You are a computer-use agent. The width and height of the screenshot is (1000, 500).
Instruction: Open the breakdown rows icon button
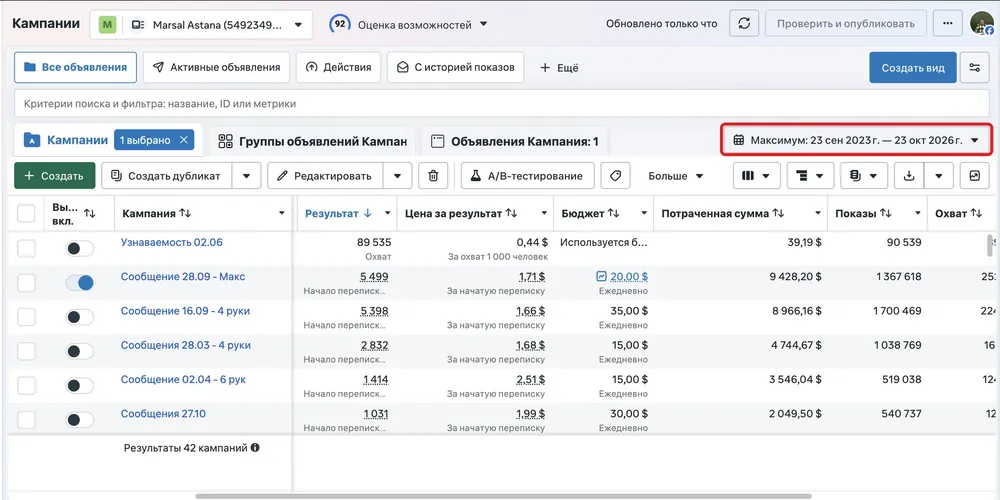click(810, 176)
